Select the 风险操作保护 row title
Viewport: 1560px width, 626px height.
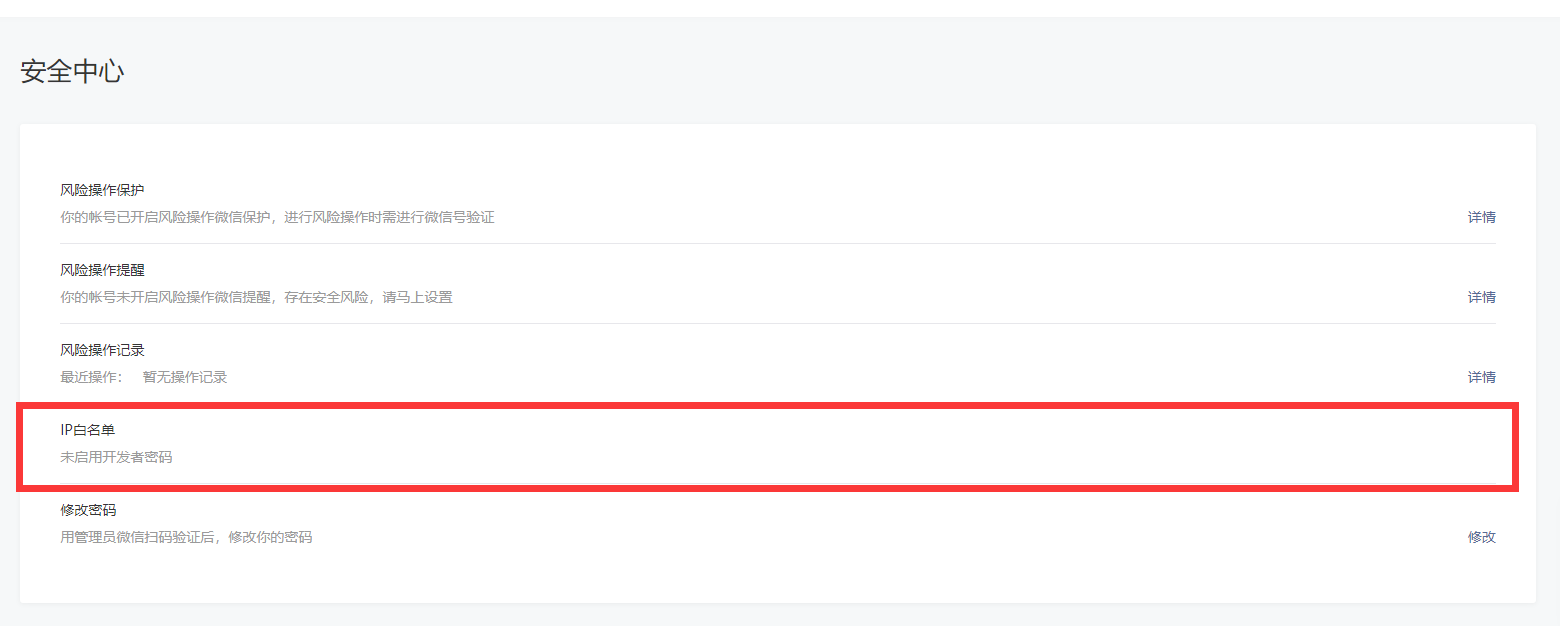103,190
